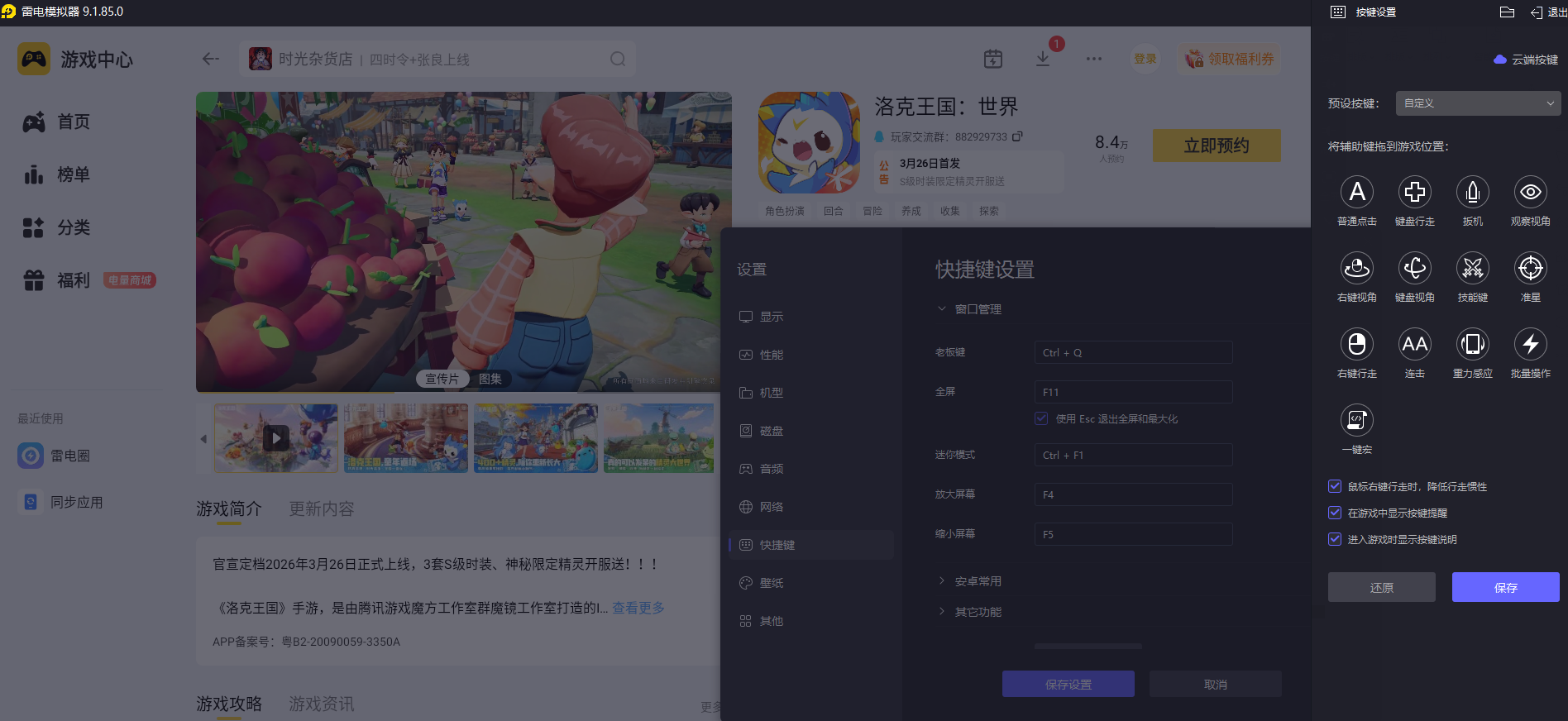
Task: Click 领取福利券 coupon button
Action: [x=1229, y=59]
